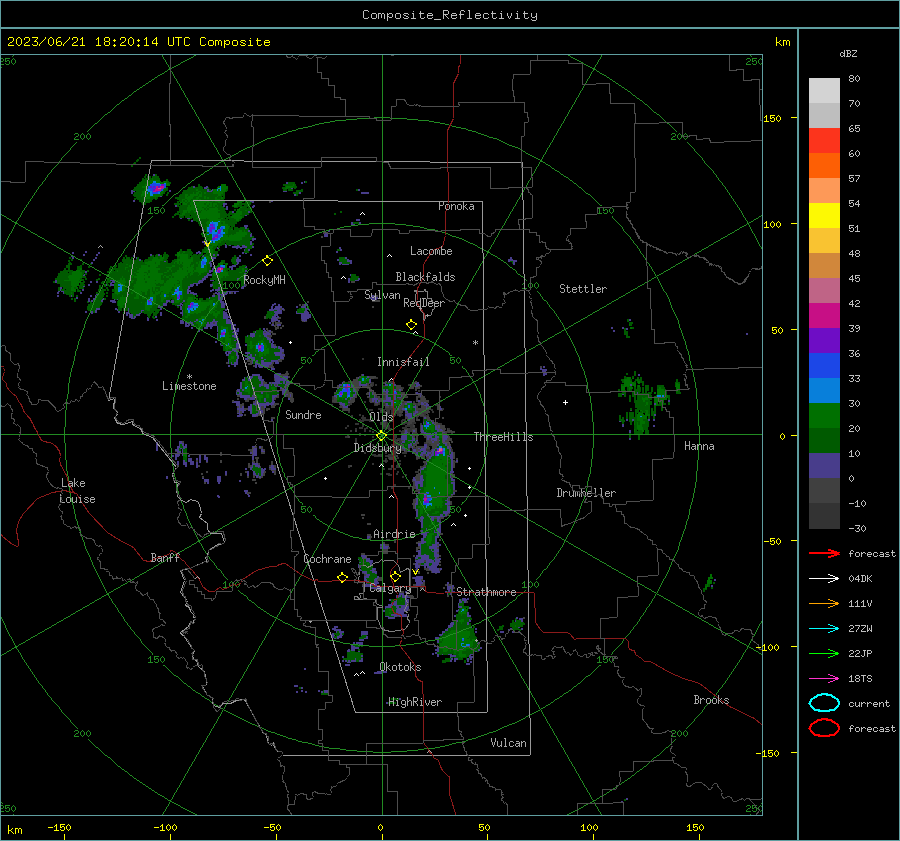This screenshot has height=841, width=900.
Task: Click the white 04DK arrow in legend
Action: (824, 579)
